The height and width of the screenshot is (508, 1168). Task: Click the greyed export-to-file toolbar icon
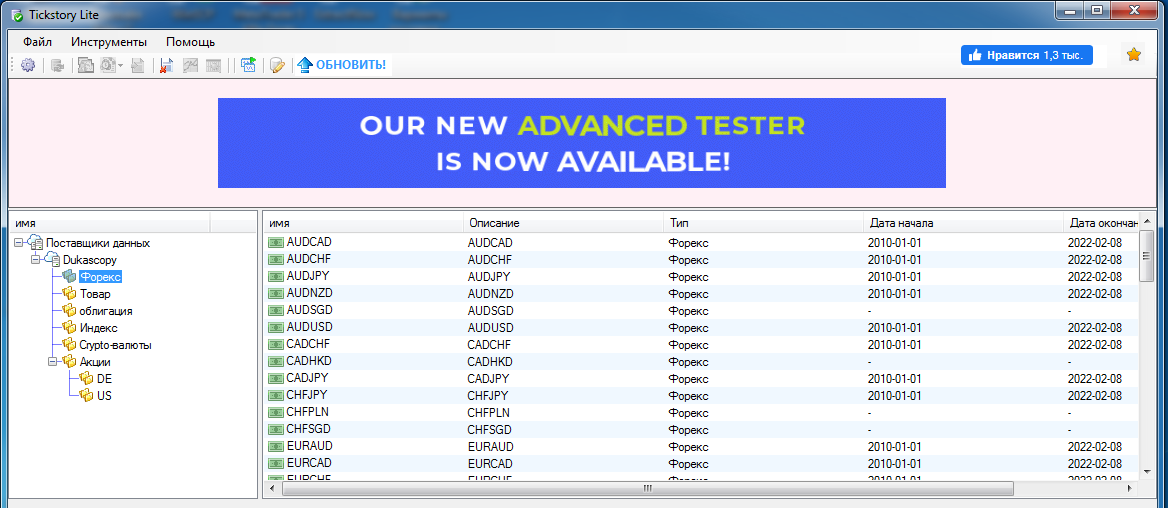point(86,65)
